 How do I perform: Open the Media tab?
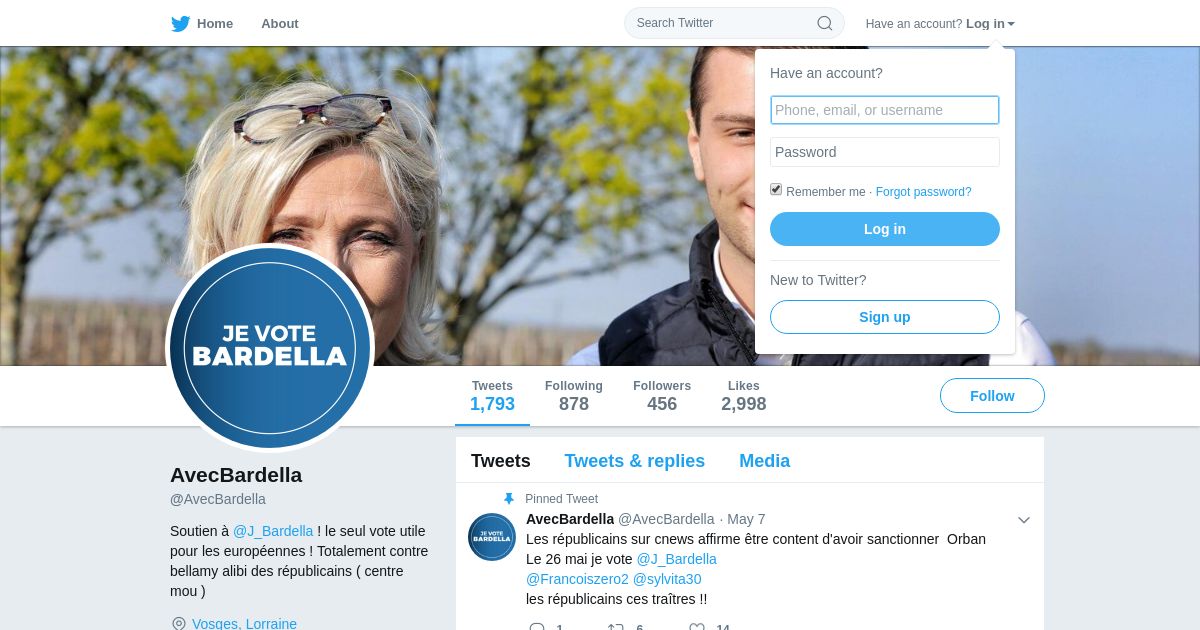coord(764,461)
